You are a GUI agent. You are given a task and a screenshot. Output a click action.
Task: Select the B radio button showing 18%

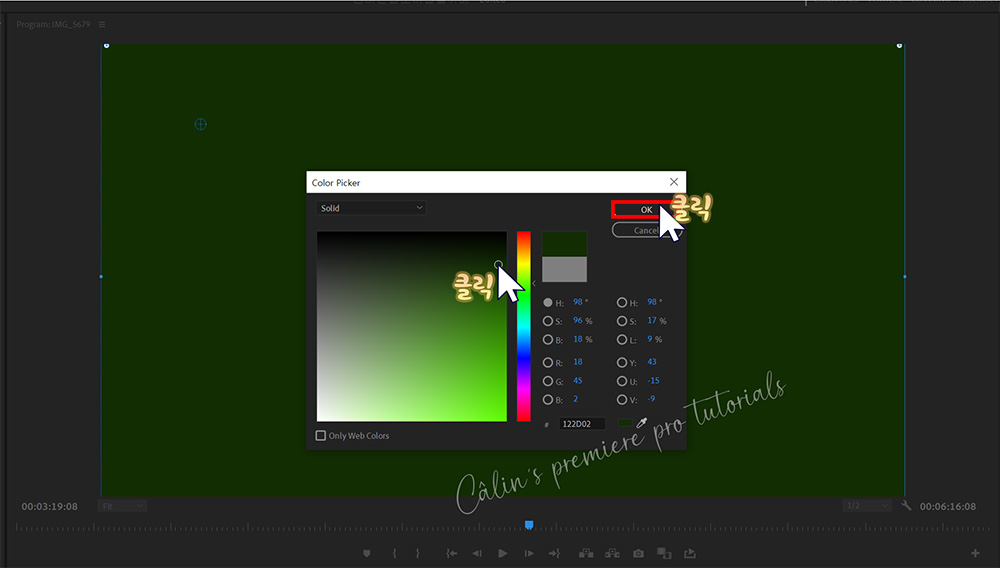point(548,340)
